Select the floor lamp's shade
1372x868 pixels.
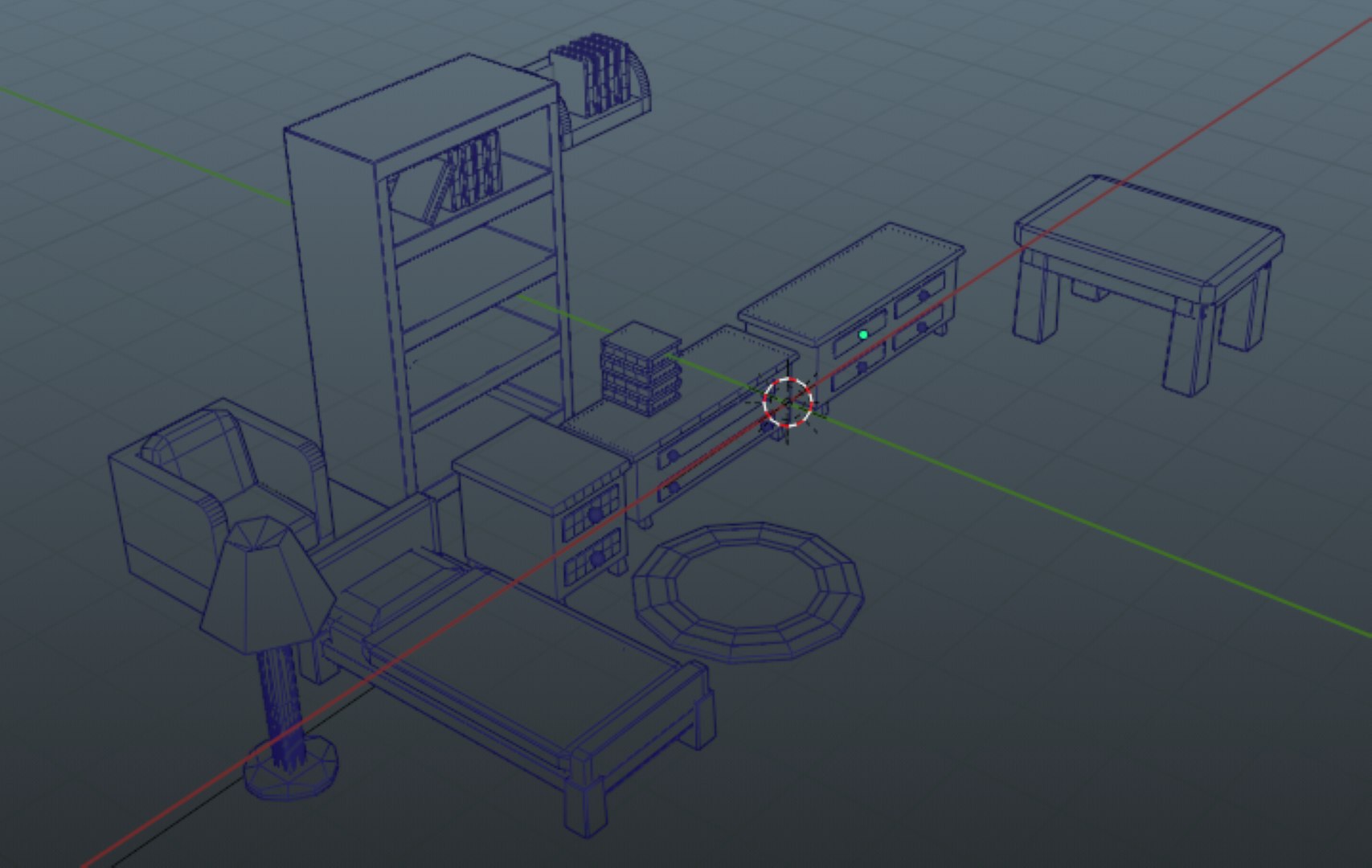(267, 585)
